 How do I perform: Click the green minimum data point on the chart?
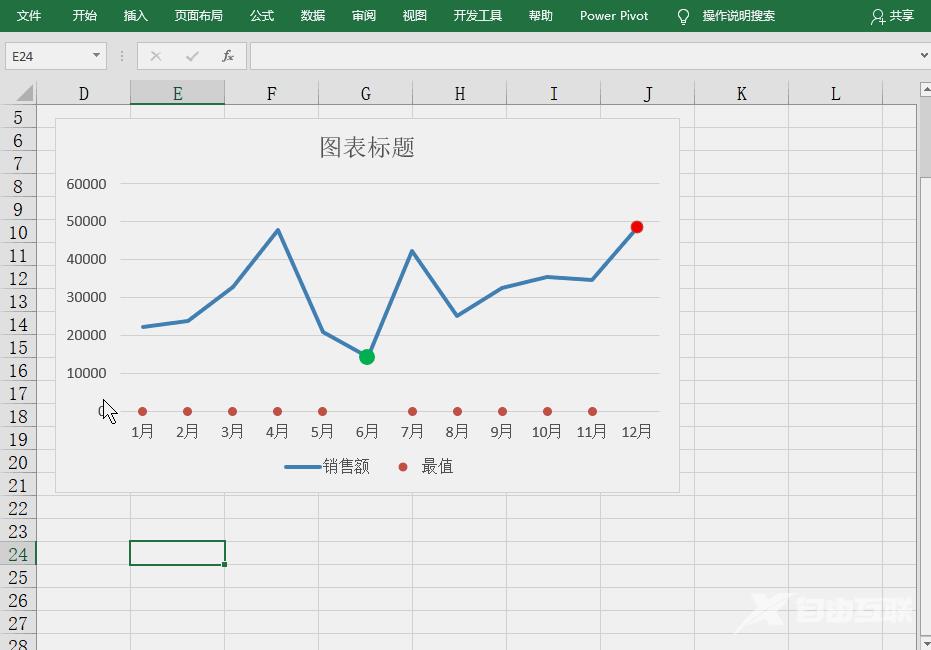(366, 356)
